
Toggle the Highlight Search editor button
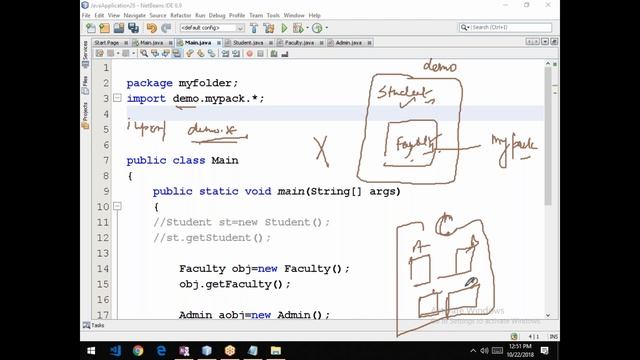[176, 53]
